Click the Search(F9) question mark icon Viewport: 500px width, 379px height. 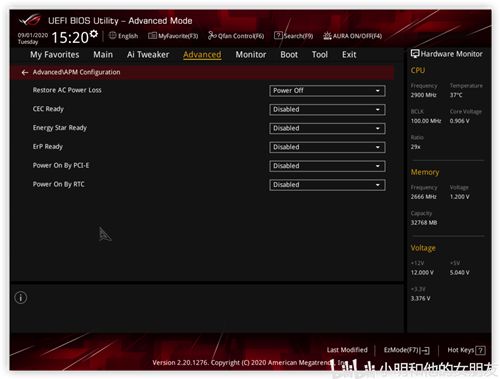(278, 35)
